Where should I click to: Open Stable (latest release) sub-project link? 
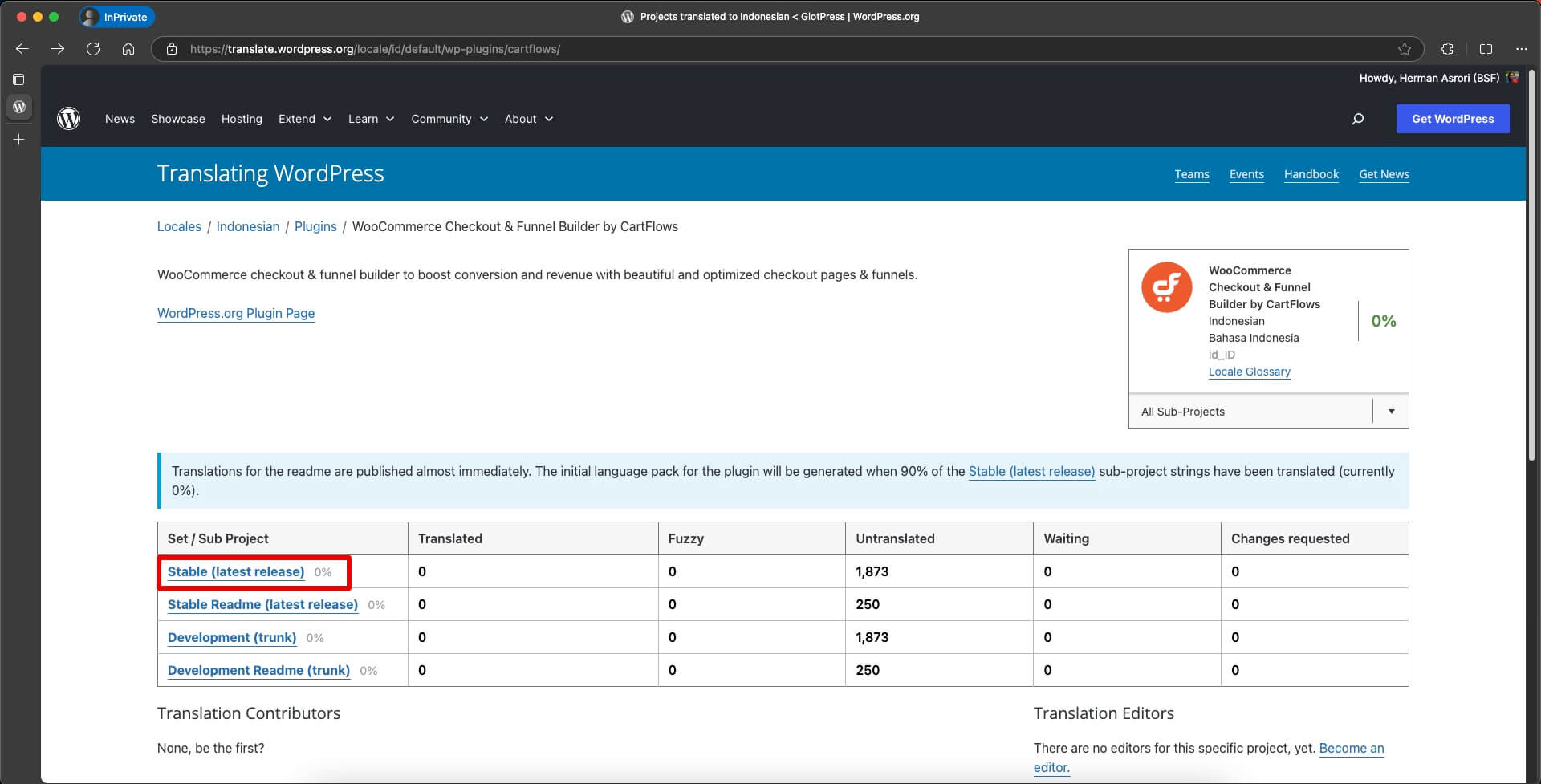point(236,571)
